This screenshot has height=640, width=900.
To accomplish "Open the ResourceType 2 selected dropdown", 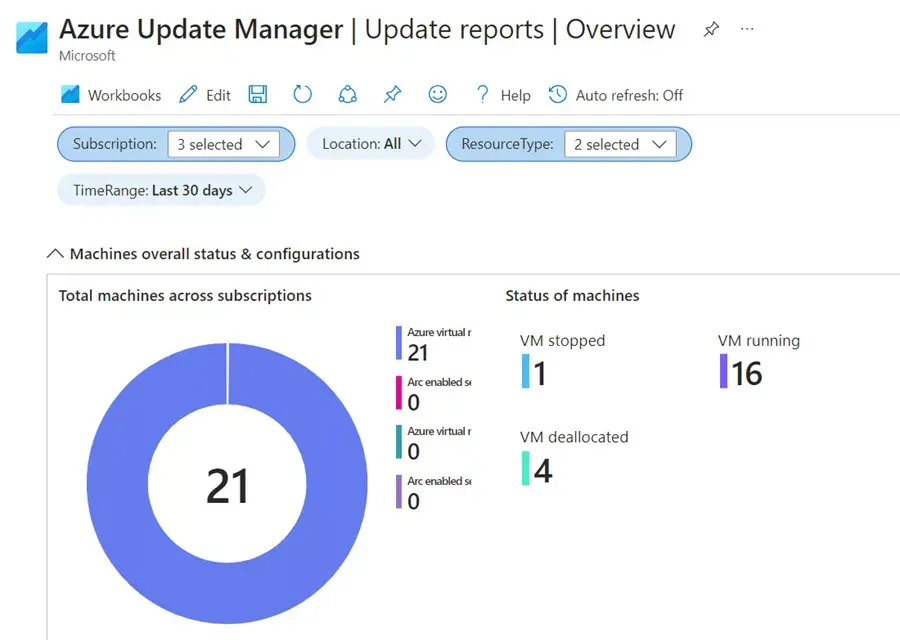I will pyautogui.click(x=620, y=144).
